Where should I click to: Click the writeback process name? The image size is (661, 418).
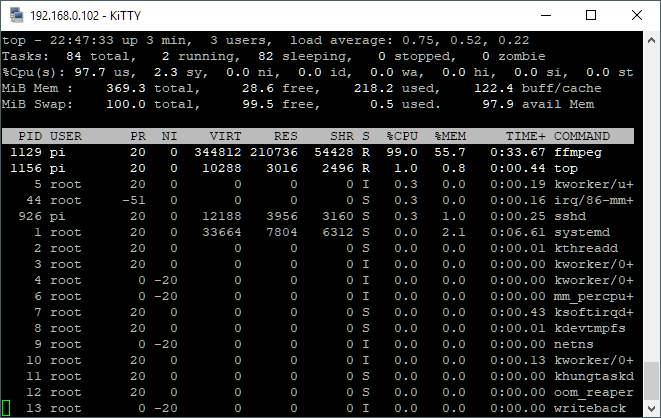pos(590,408)
